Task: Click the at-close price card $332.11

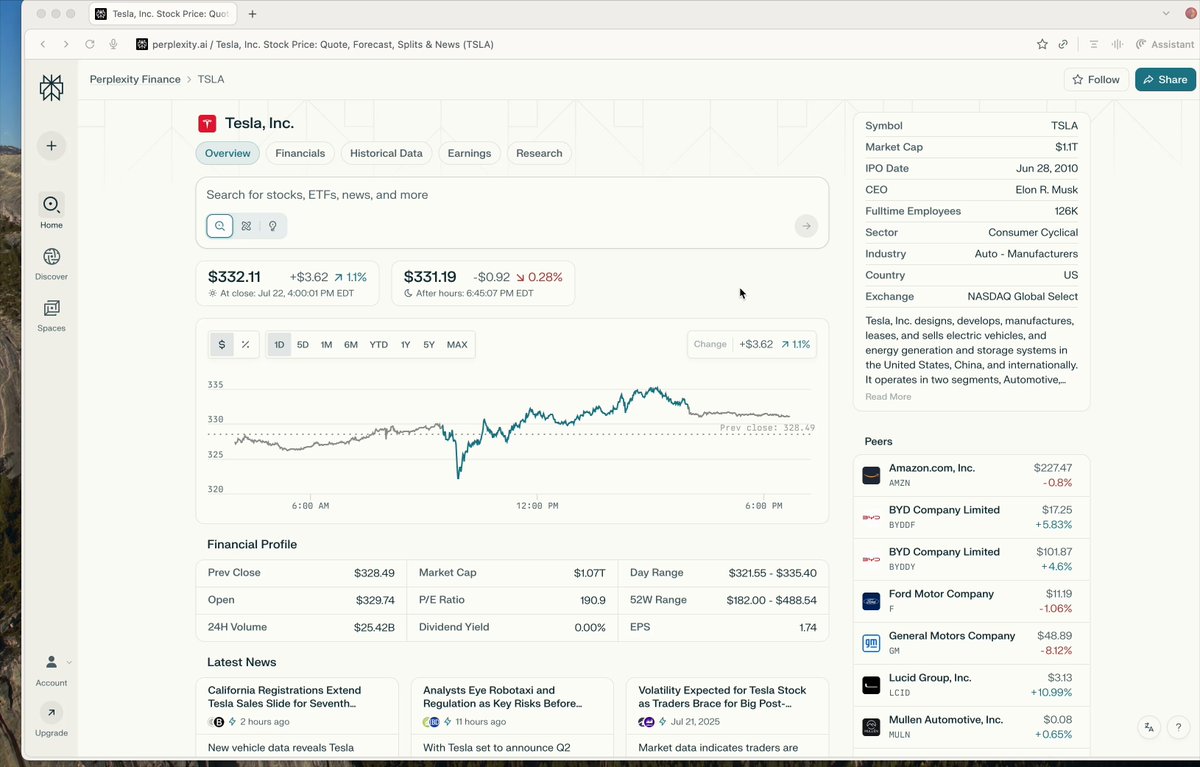Action: 287,283
